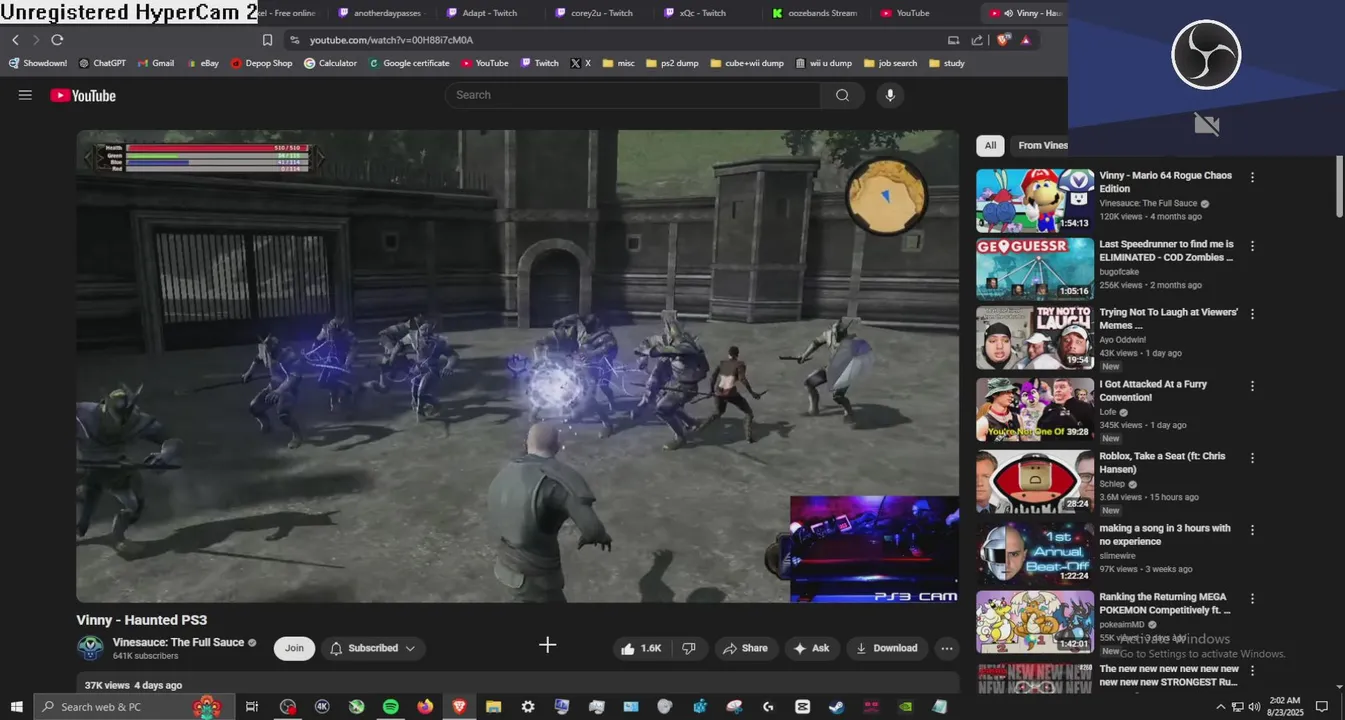Open the Depop Shop bookmark
Screen dimensions: 1345x720
261,63
